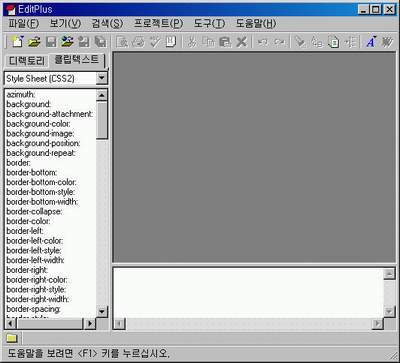Click the Copy icon in toolbar
400x363 pixels.
[209, 42]
